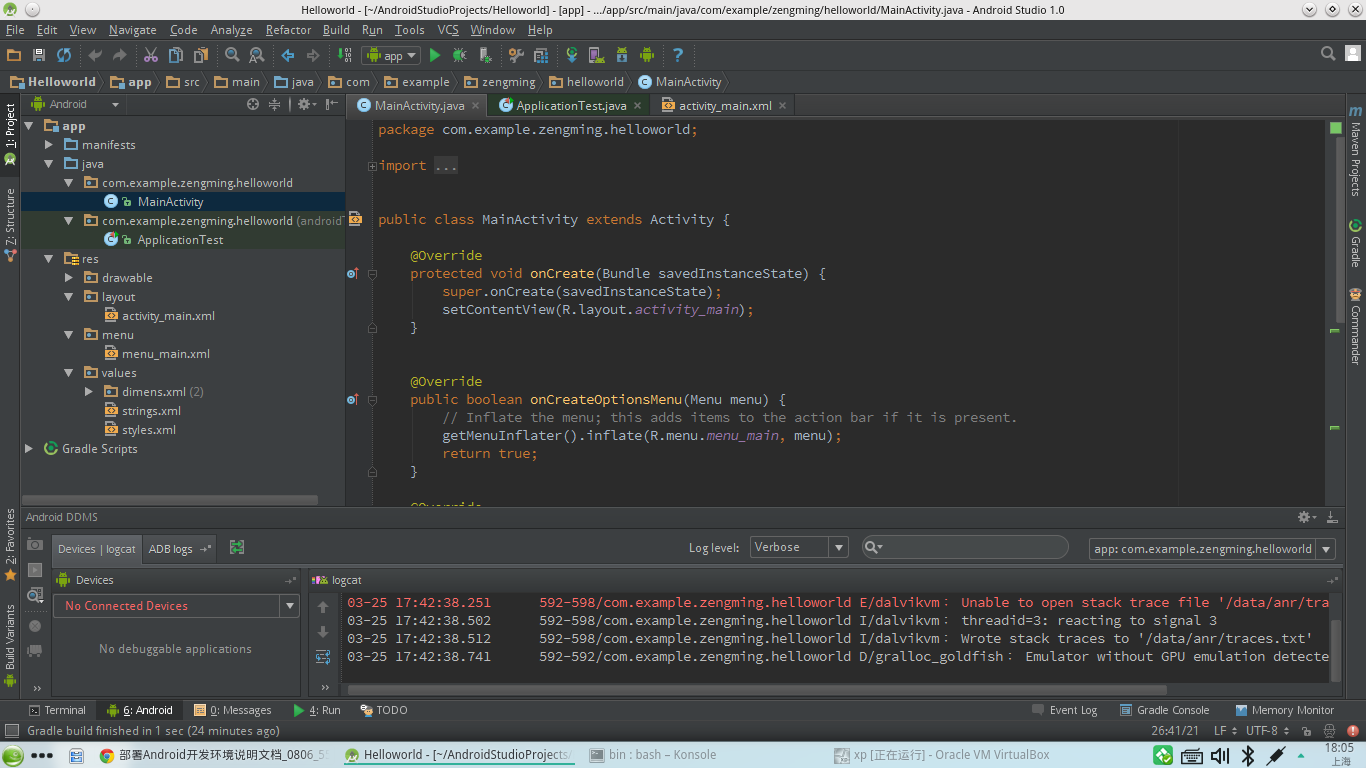Expand the folded import block in editor

tap(373, 166)
